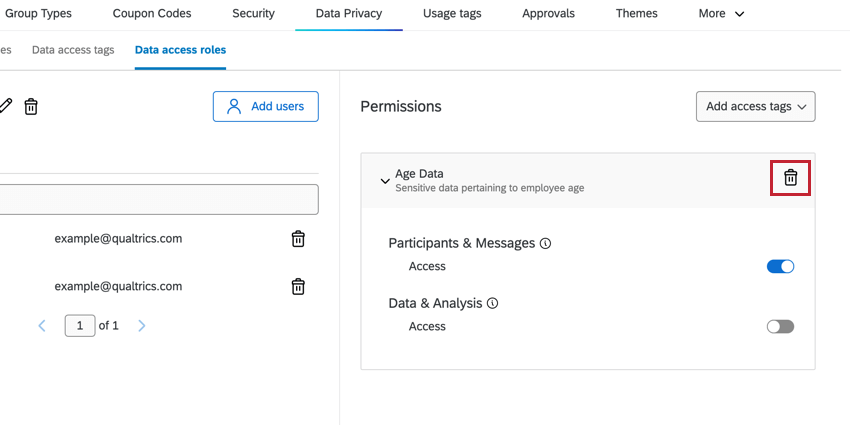Click the trash icon beside the pencil
This screenshot has width=850, height=425.
[x=31, y=106]
